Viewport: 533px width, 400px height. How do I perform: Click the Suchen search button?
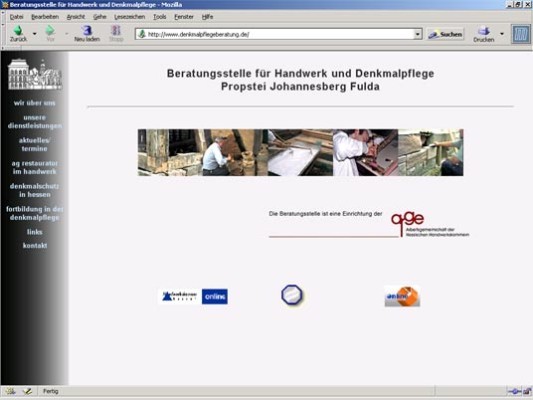(x=445, y=34)
